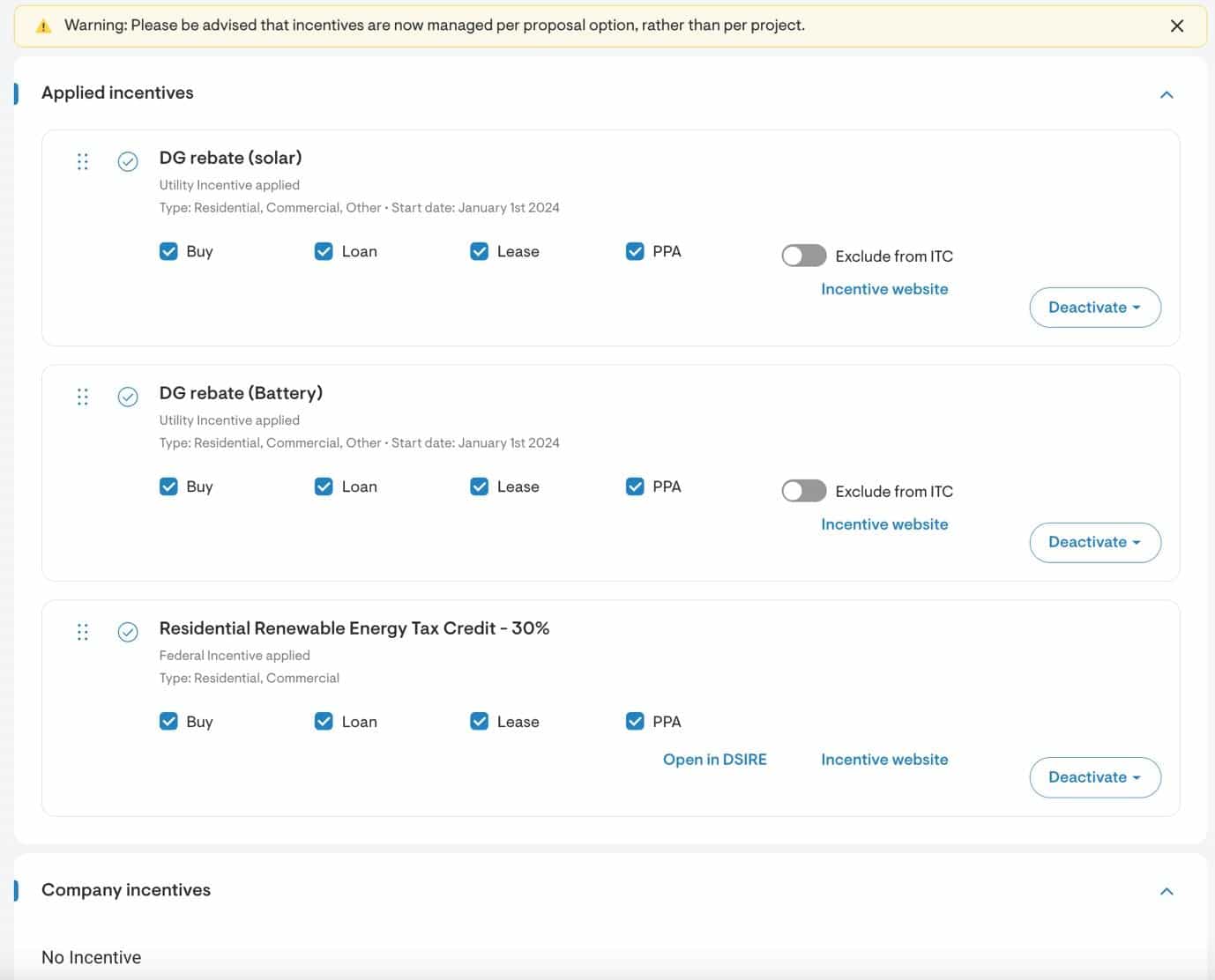Viewport: 1215px width, 980px height.
Task: Click checkmark circle beside Residential Renewable Energy Tax Credit
Action: [128, 632]
